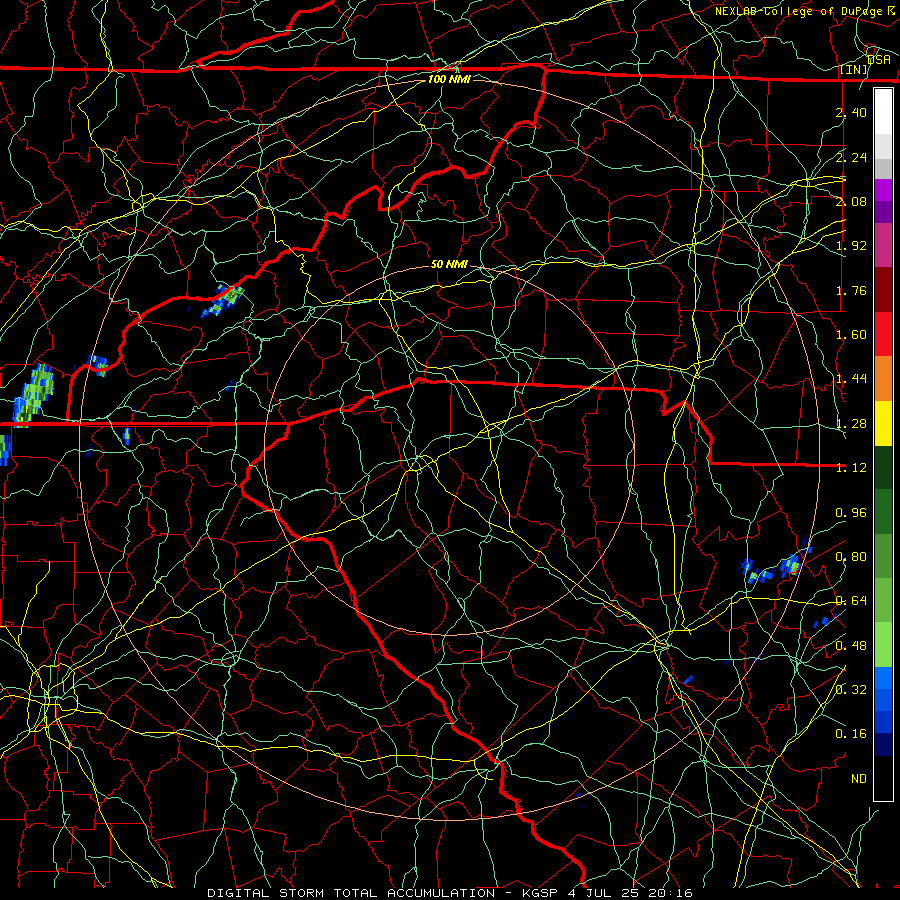900x900 pixels.
Task: Click the 1.28 legend value
Action: pyautogui.click(x=851, y=424)
